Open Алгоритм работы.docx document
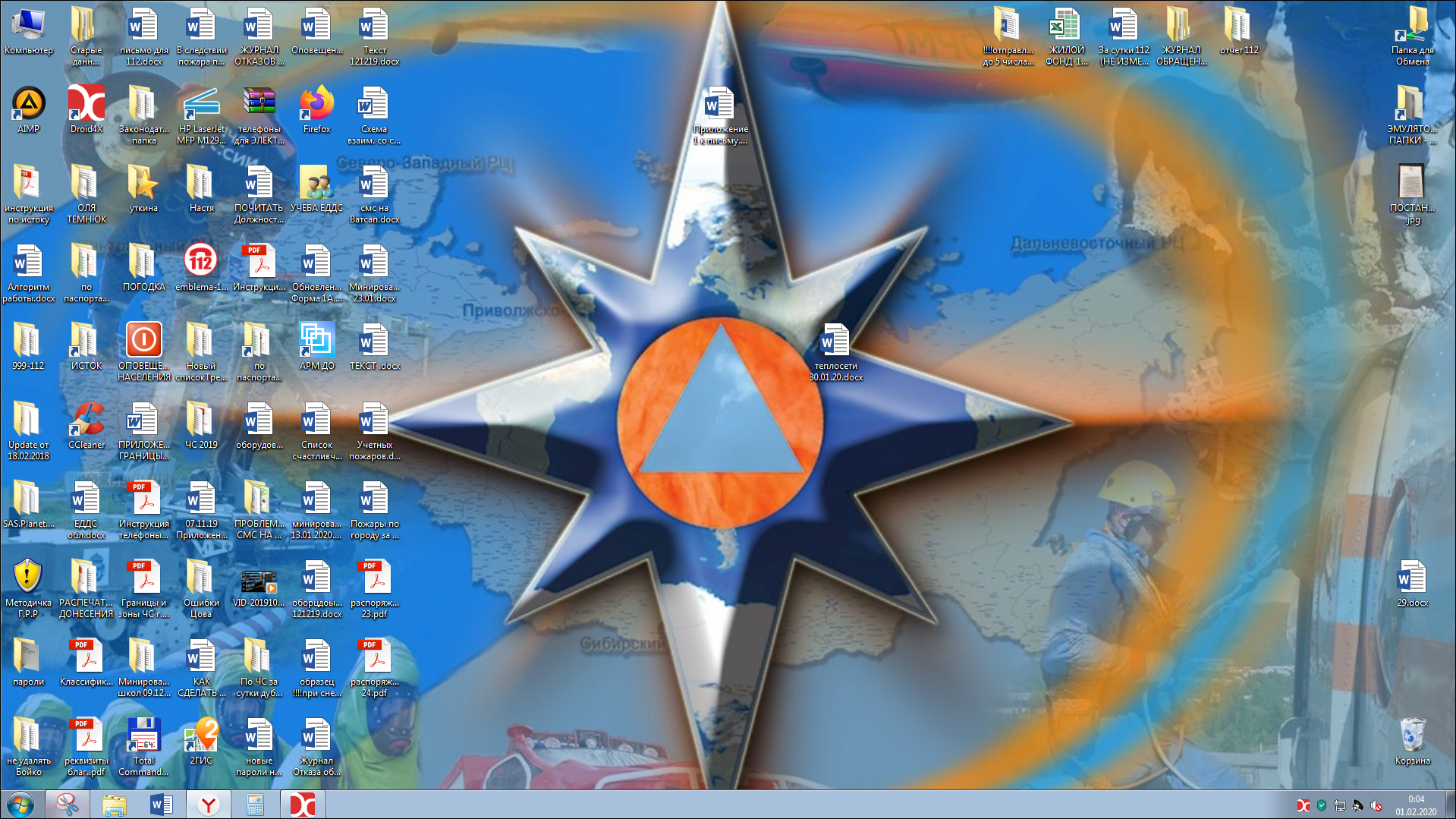The height and width of the screenshot is (819, 1456). 29,273
